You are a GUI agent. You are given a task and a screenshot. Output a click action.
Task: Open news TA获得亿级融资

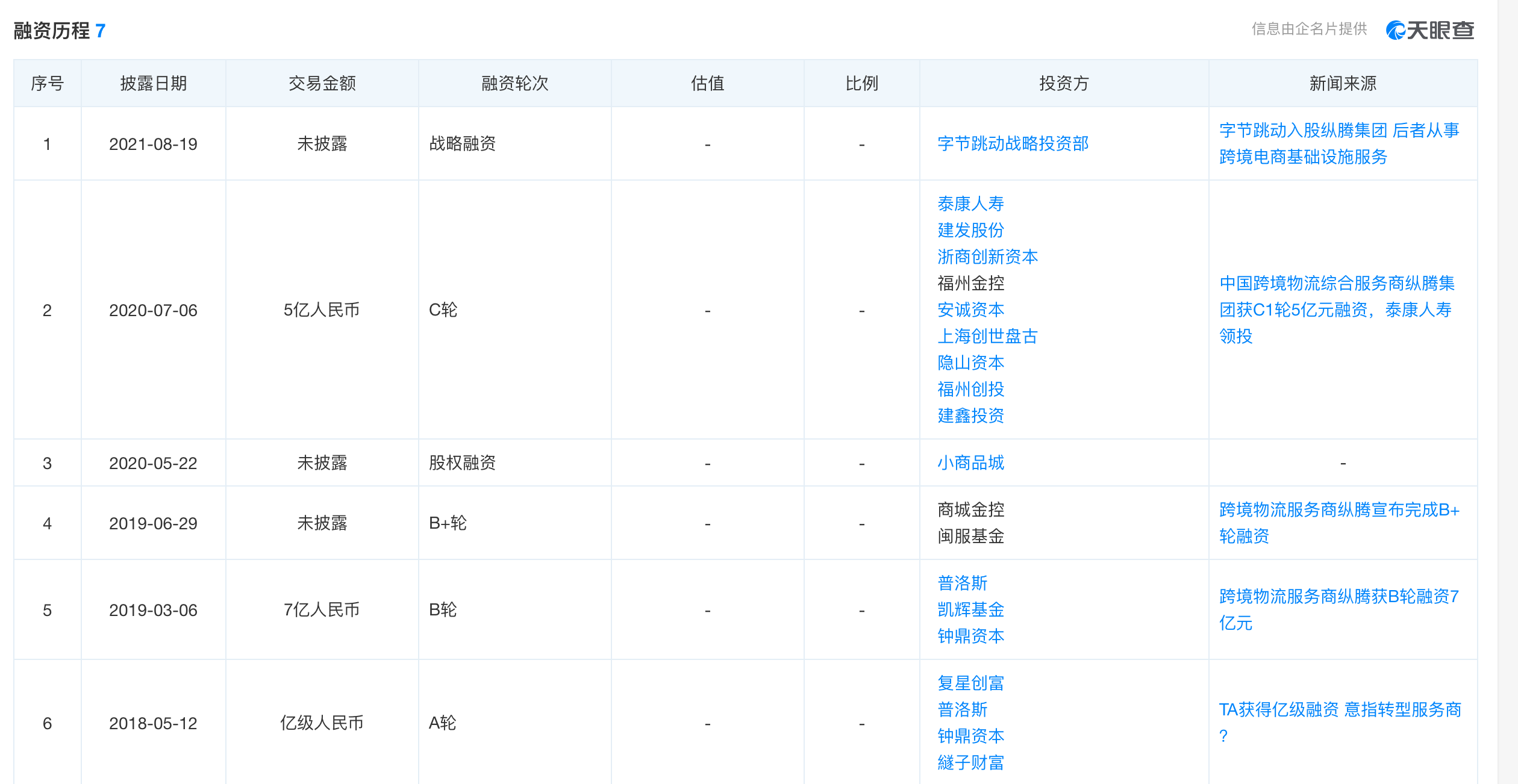tap(1340, 723)
